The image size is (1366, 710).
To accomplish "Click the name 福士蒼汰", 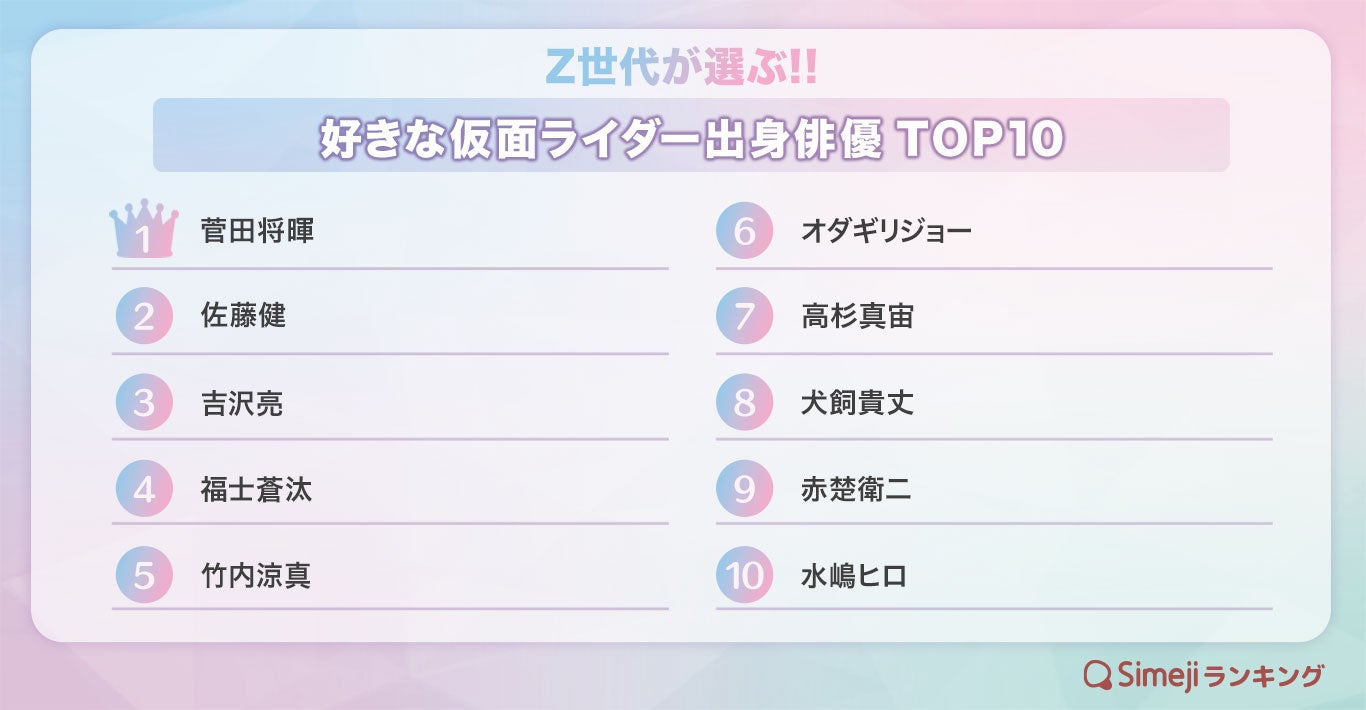I will tap(256, 489).
